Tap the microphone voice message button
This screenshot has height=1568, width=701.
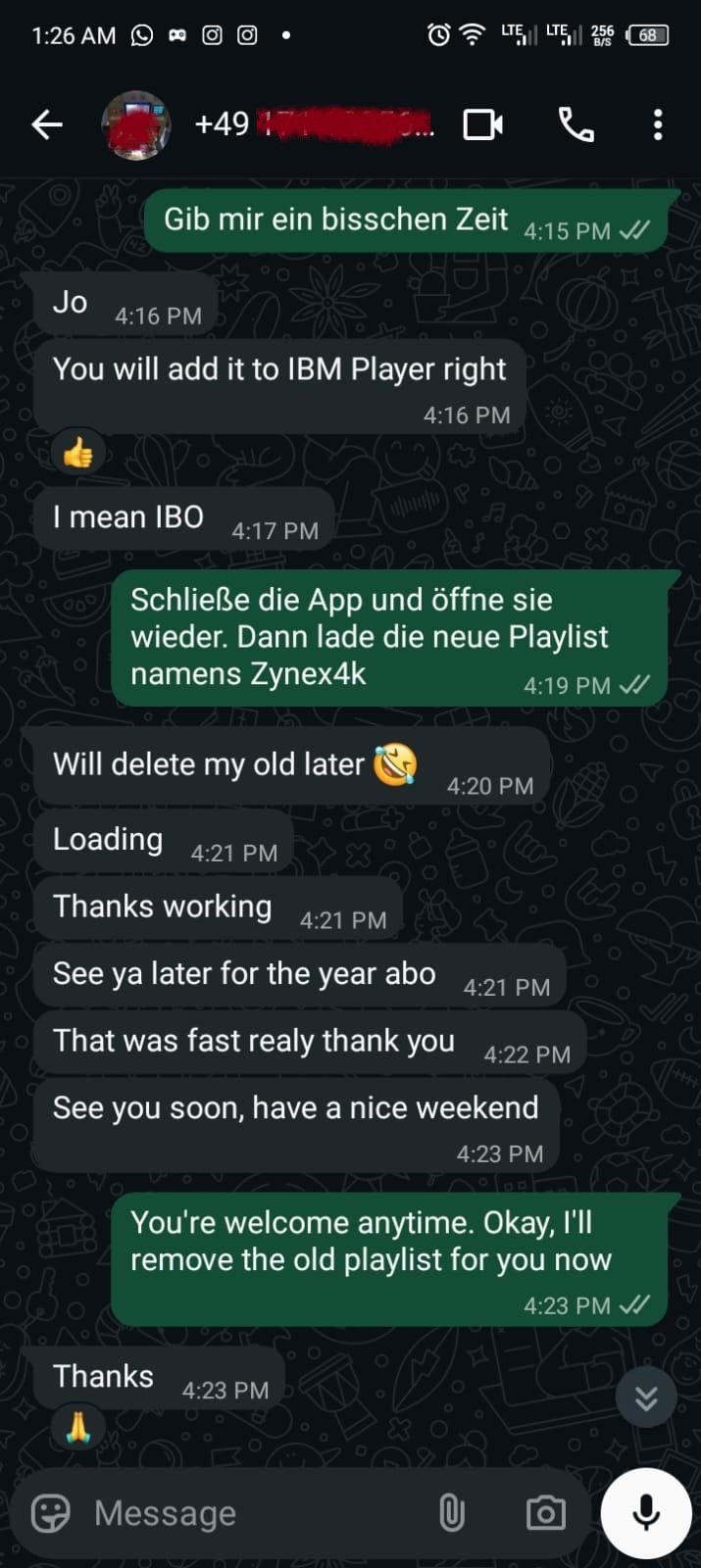tap(646, 1513)
